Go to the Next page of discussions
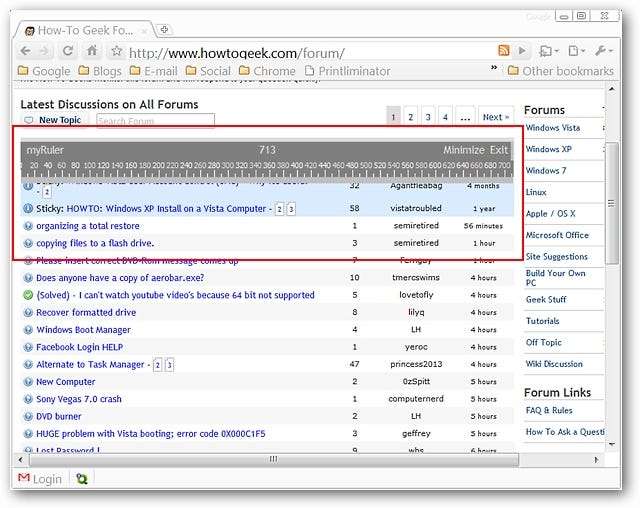The image size is (640, 508). coord(495,117)
